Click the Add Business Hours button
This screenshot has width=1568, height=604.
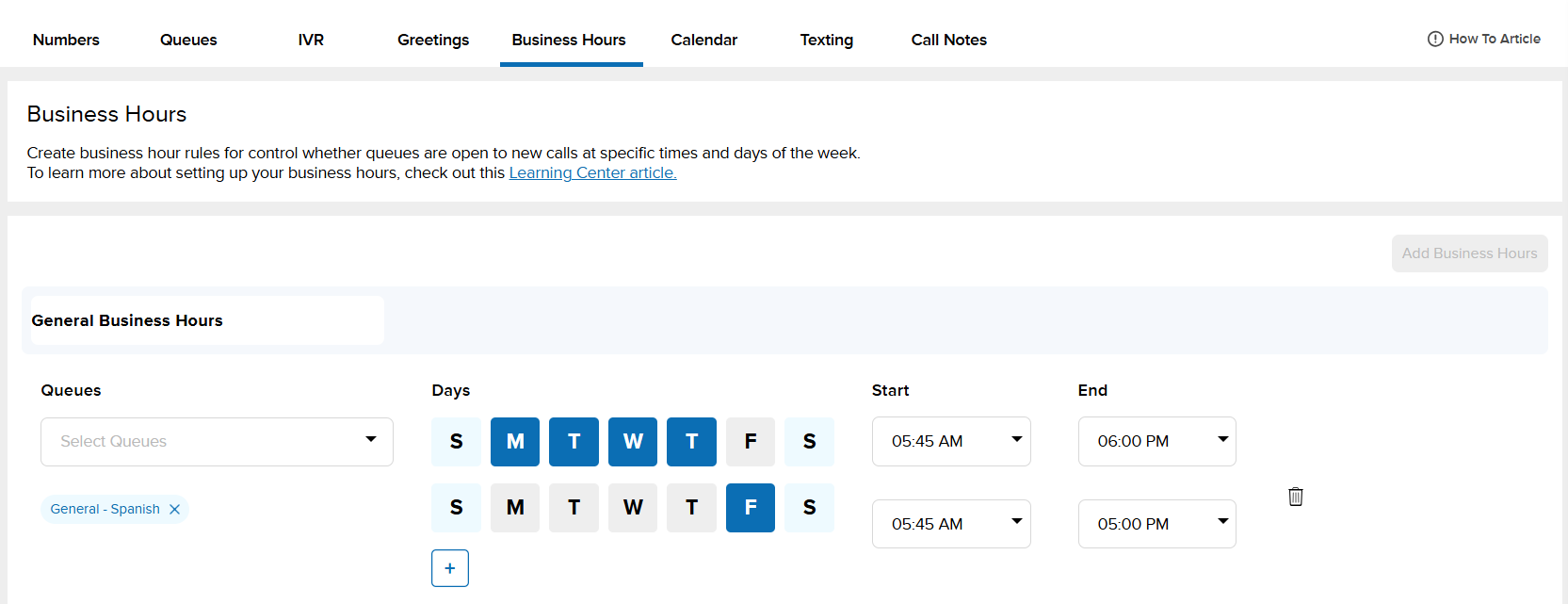tap(1469, 253)
